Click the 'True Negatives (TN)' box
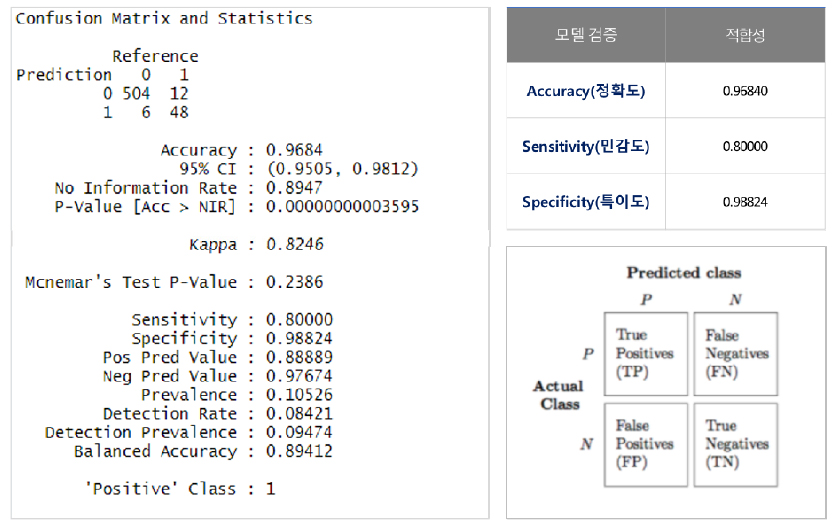This screenshot has height=526, width=834. [736, 445]
